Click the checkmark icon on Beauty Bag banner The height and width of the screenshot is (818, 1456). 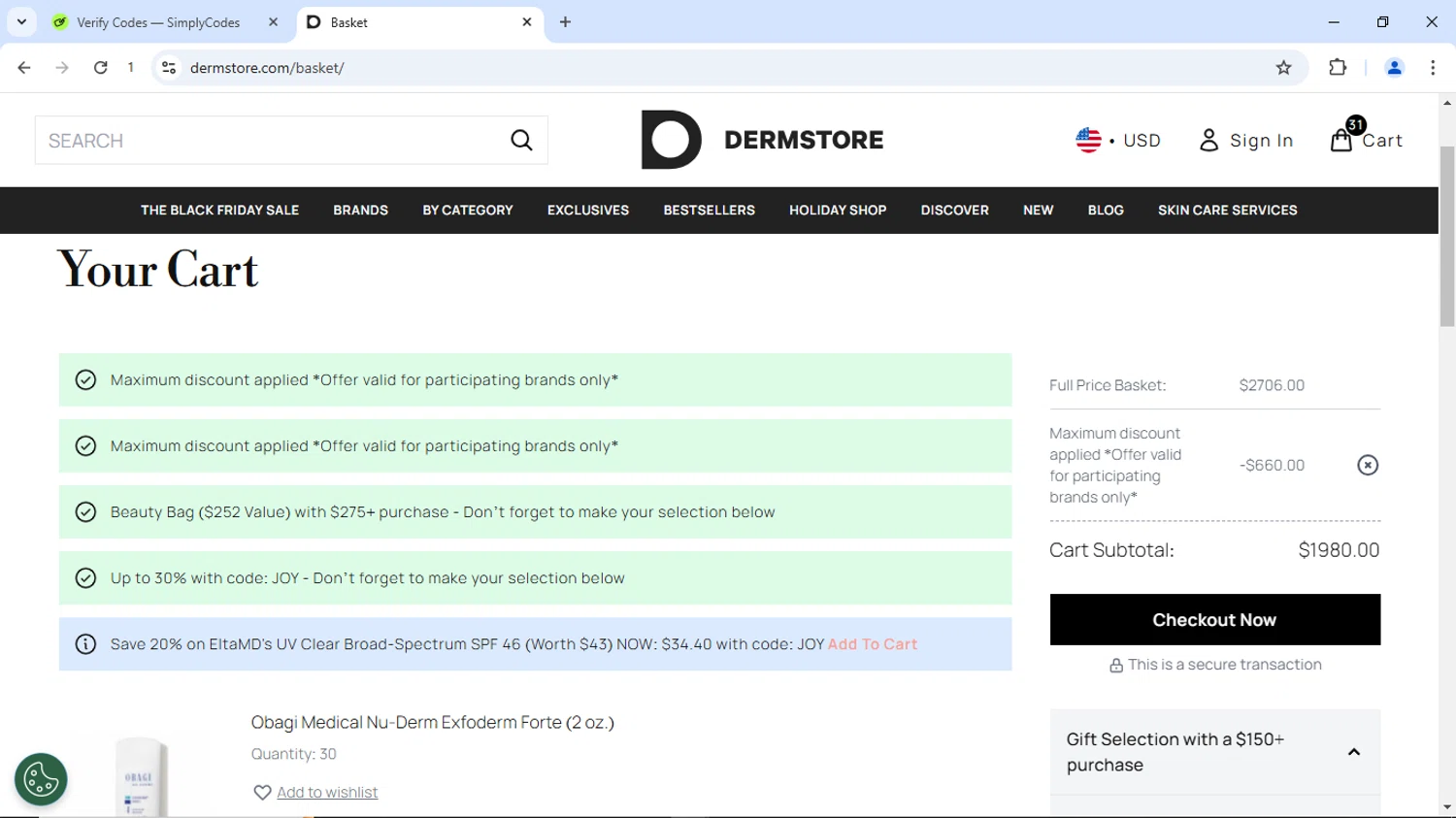(85, 512)
